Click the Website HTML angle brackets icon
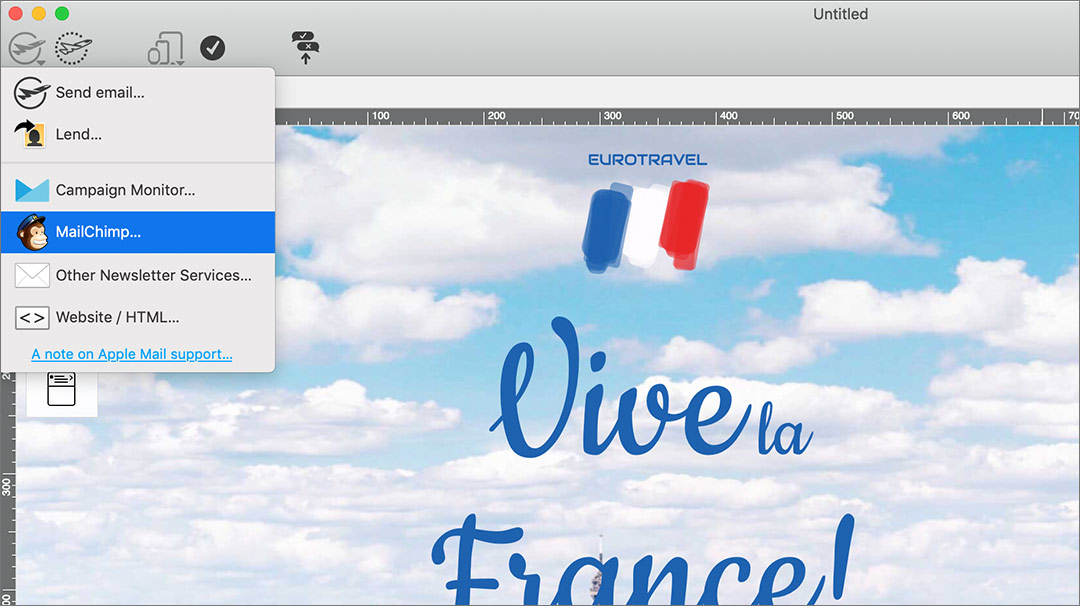 [32, 317]
